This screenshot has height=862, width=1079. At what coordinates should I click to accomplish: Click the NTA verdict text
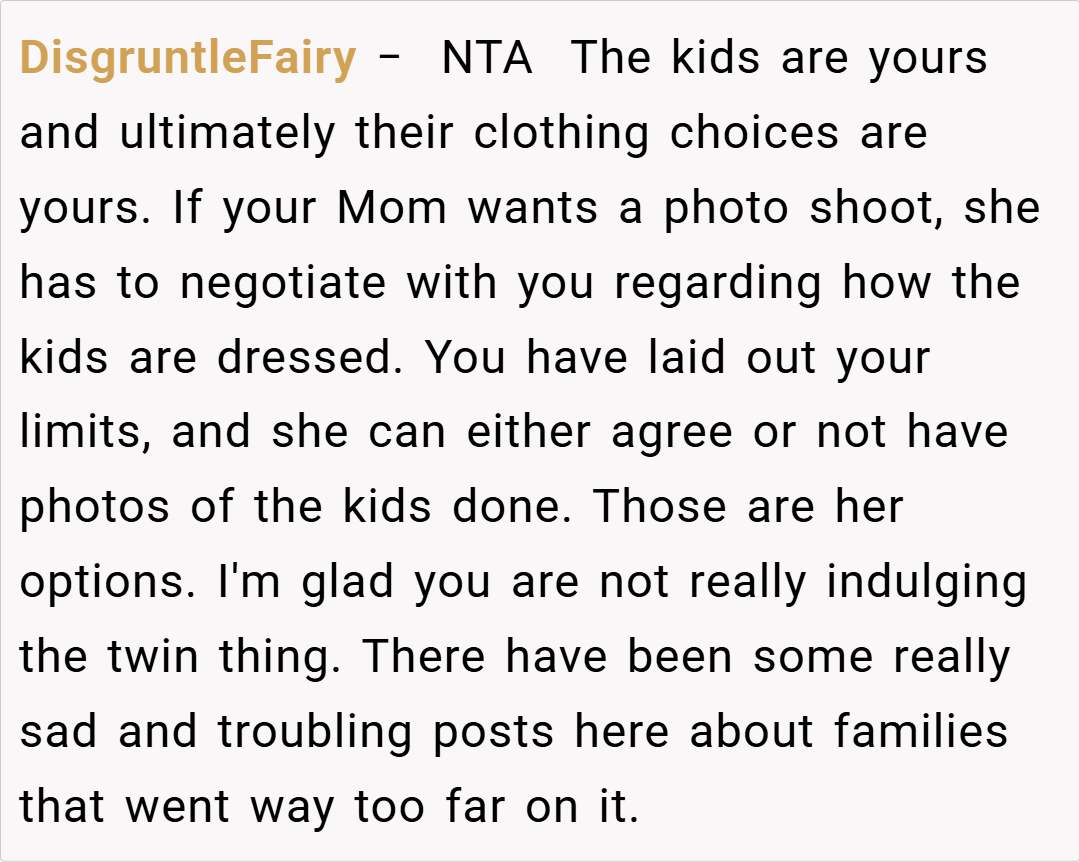pyautogui.click(x=487, y=59)
